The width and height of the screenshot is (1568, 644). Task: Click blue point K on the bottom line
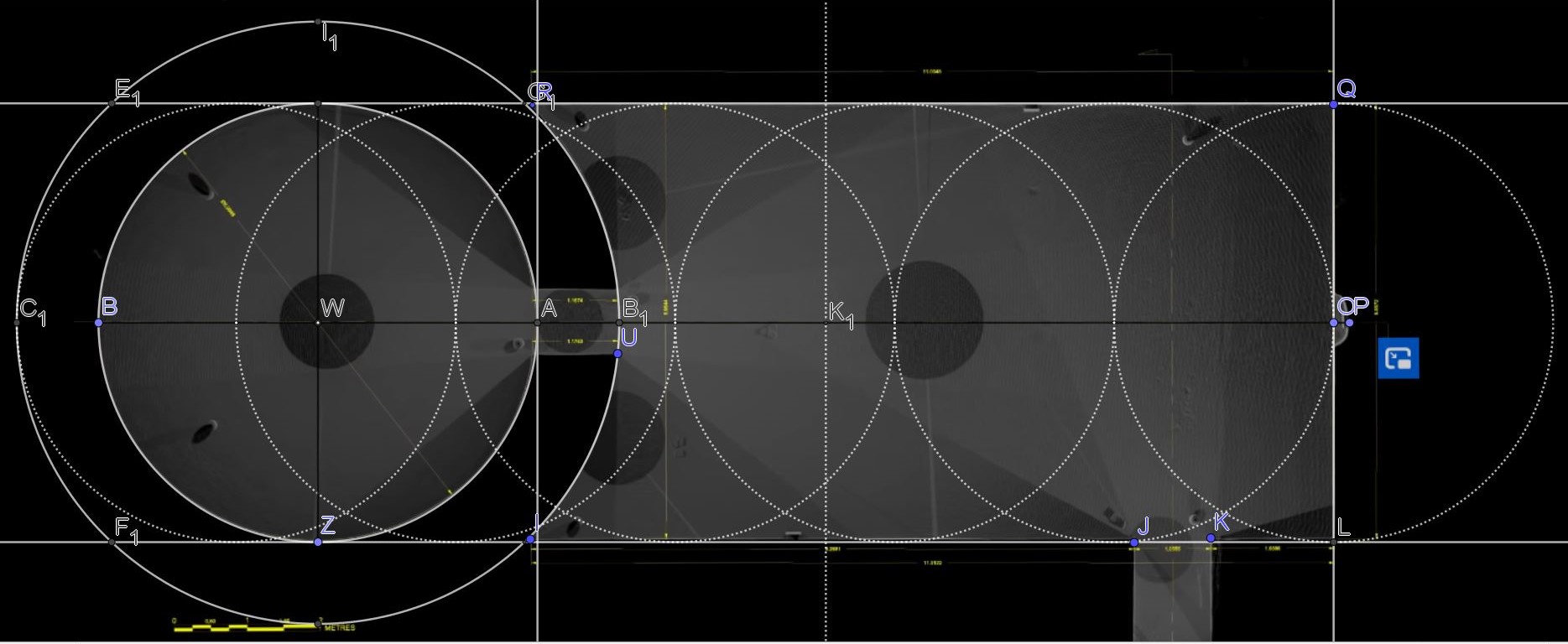coord(1211,538)
